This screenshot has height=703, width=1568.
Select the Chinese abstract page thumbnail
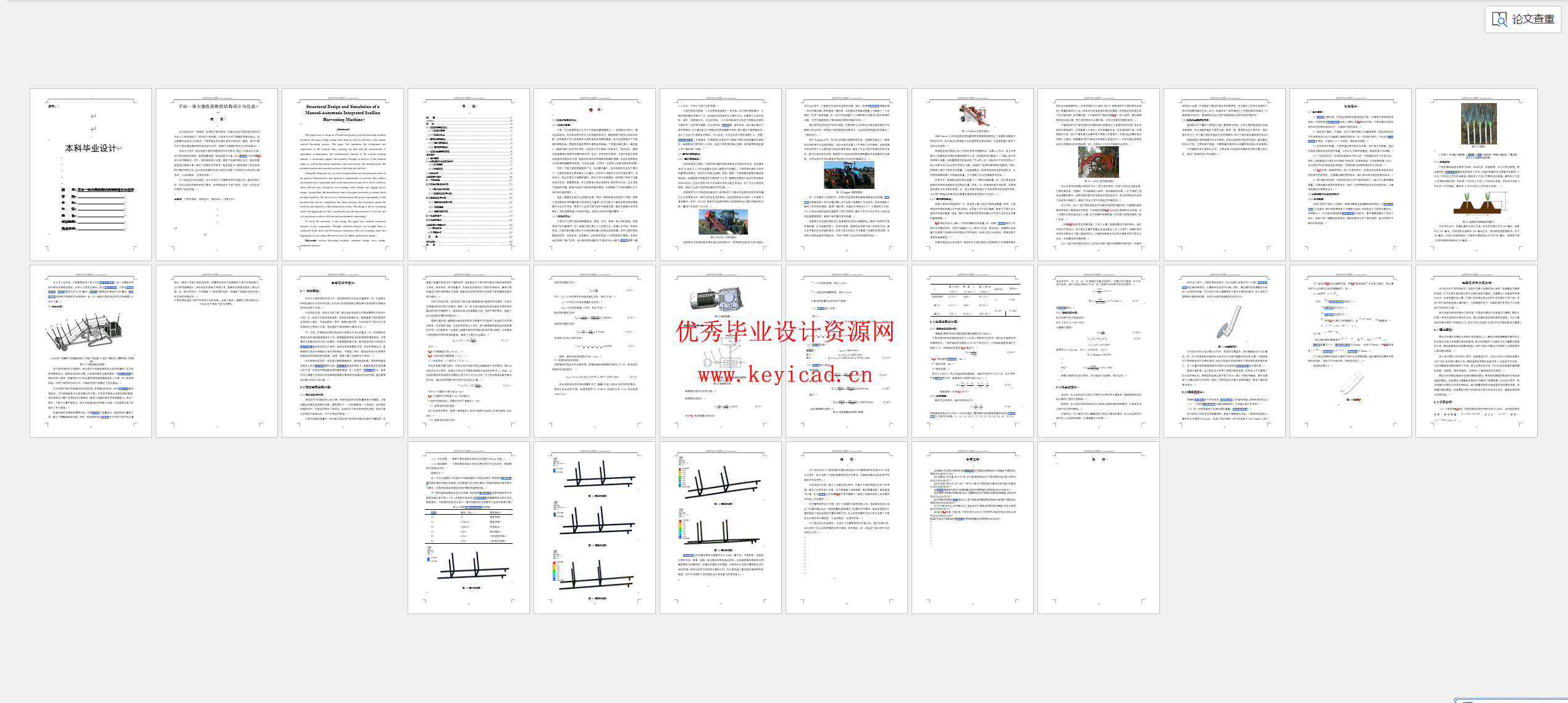point(217,174)
